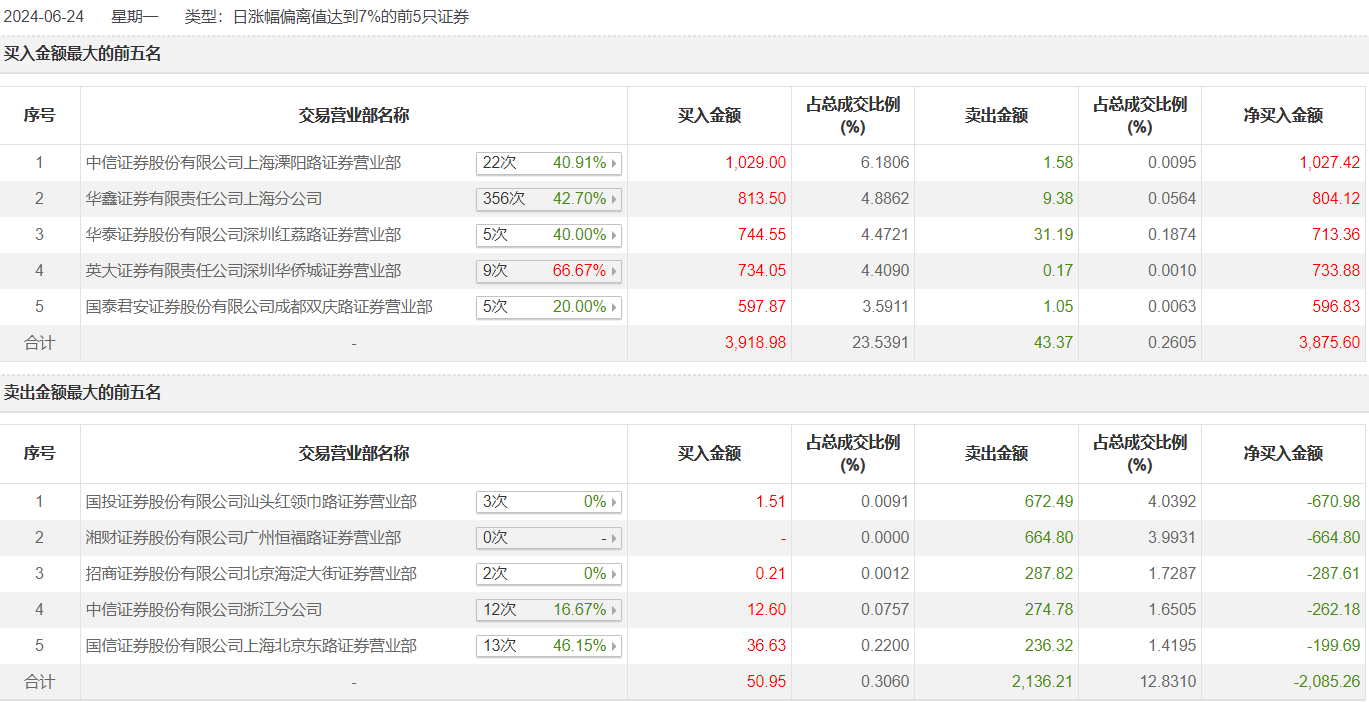1369x702 pixels.
Task: Click buy amount 1,029.00
Action: pyautogui.click(x=756, y=163)
